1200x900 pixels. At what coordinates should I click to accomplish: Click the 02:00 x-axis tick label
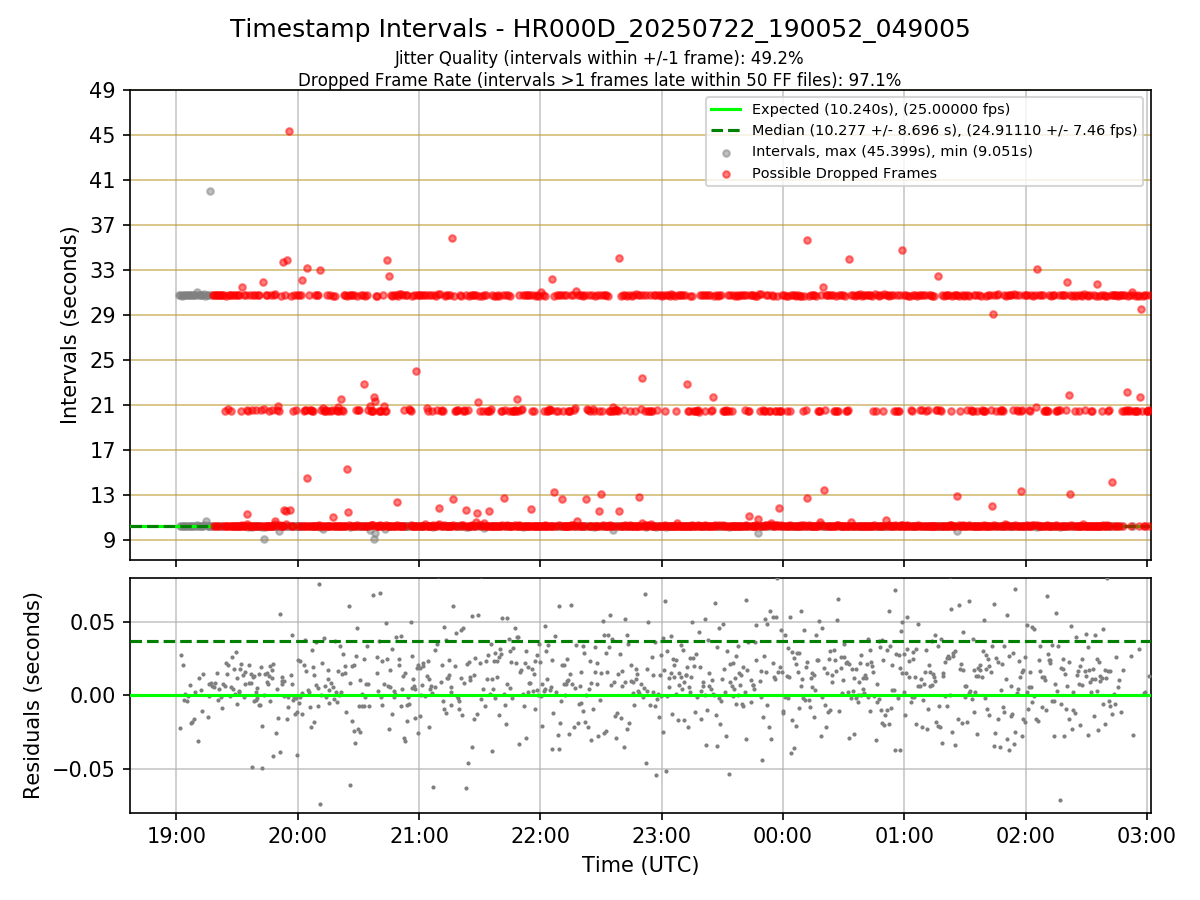(1026, 836)
